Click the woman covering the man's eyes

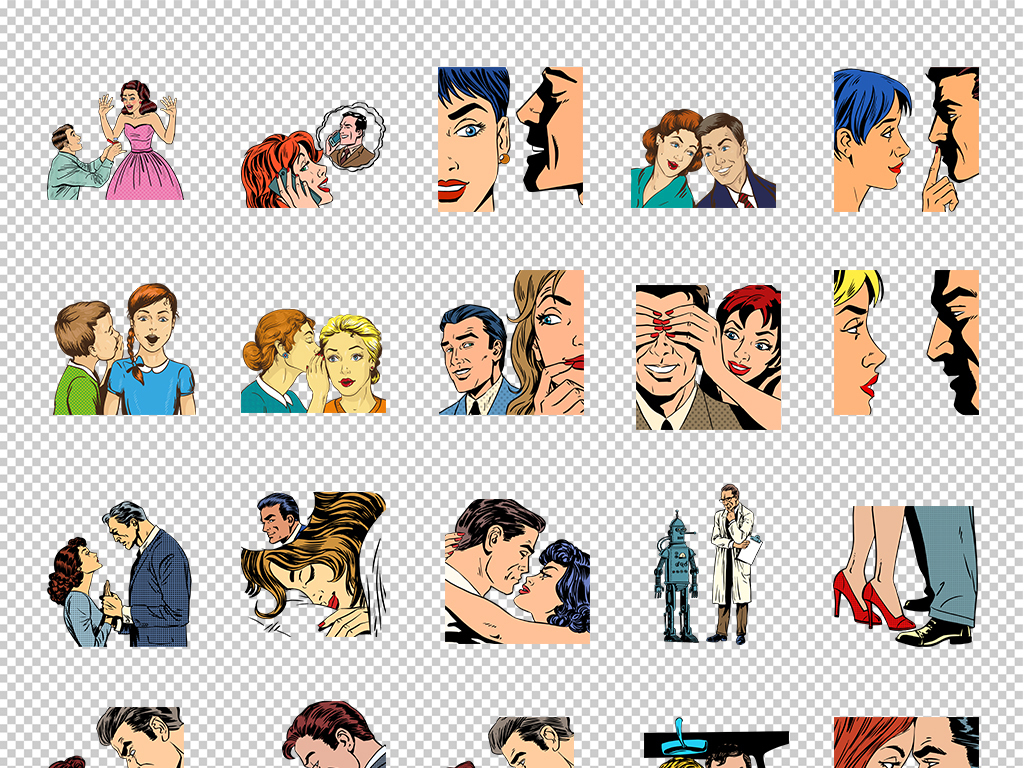coord(708,357)
